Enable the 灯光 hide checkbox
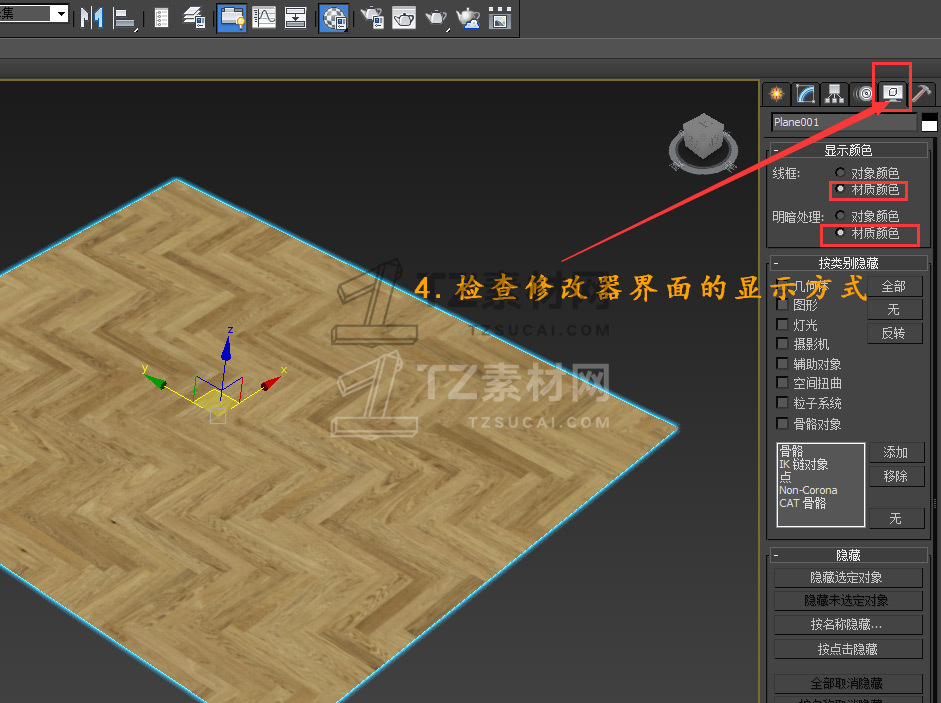Screen dimensions: 941x703 click(x=783, y=325)
